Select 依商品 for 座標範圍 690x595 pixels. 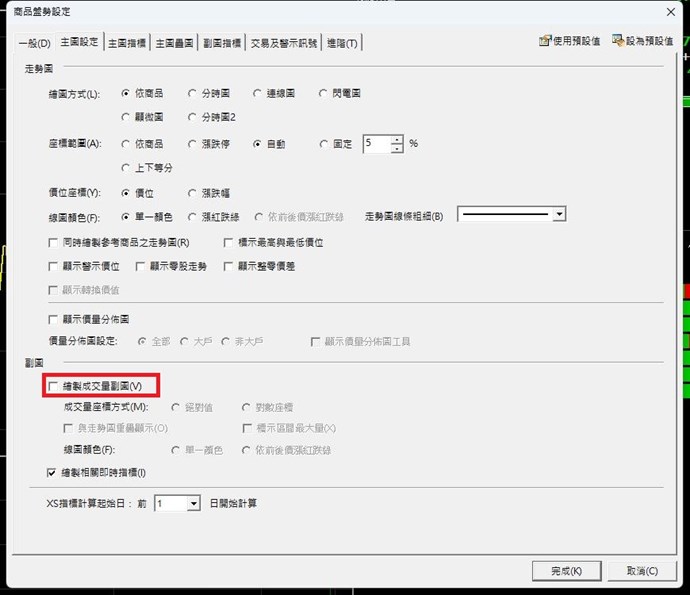[x=126, y=144]
